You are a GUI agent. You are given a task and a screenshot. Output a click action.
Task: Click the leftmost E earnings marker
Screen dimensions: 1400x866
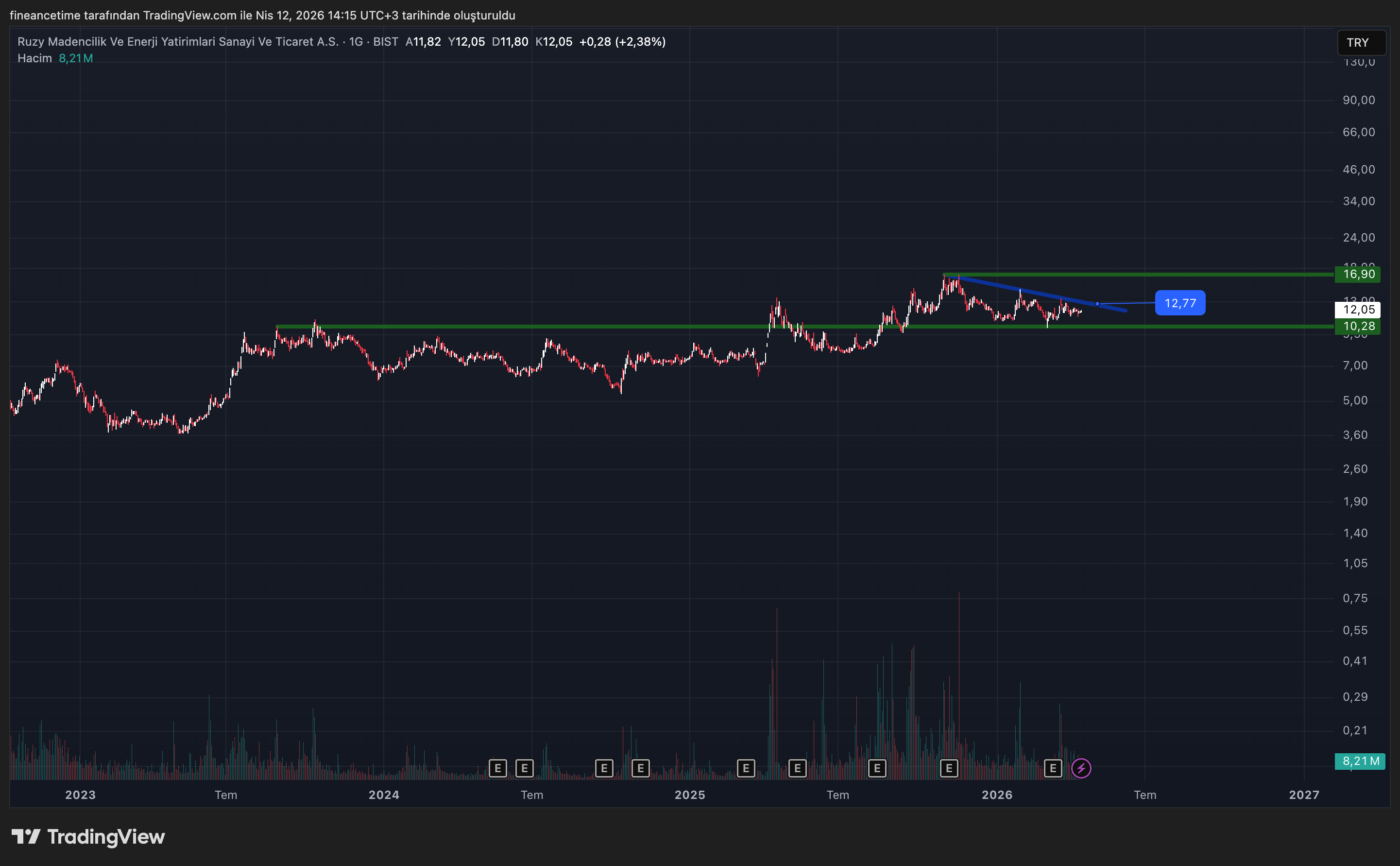click(497, 768)
